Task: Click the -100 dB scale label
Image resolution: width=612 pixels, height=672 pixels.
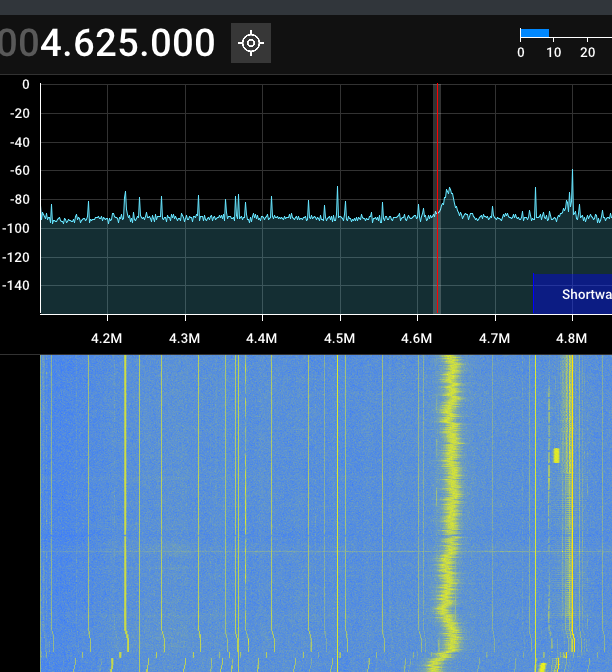Action: click(x=16, y=228)
